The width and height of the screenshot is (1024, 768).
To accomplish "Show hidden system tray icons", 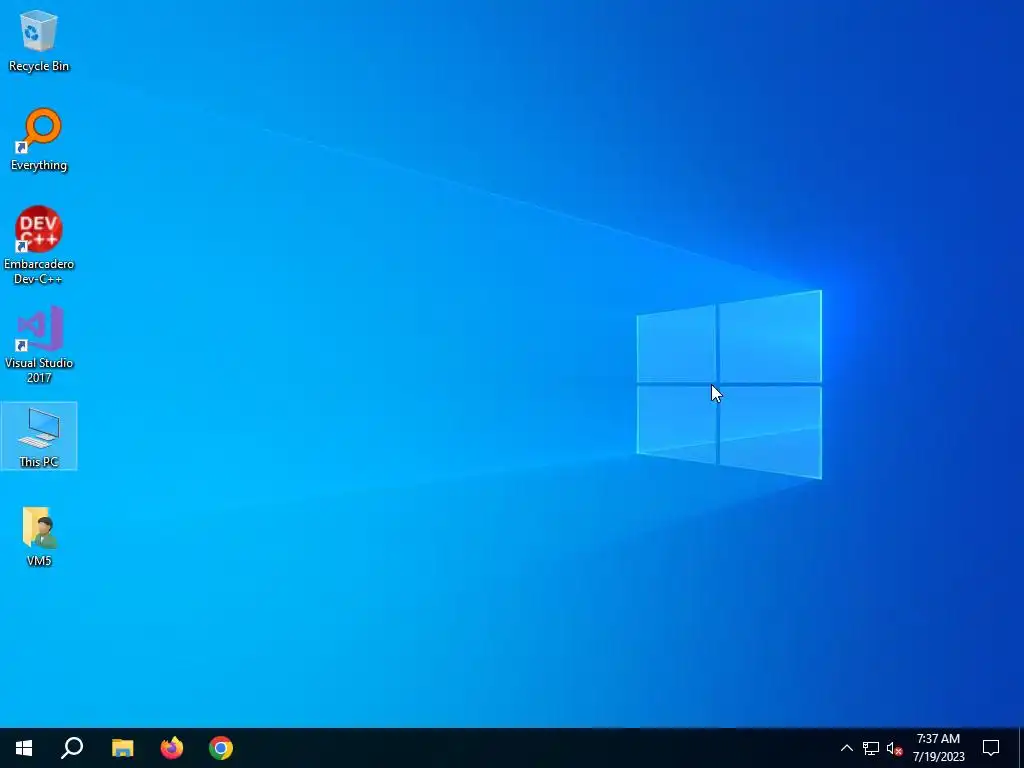I will (x=846, y=748).
